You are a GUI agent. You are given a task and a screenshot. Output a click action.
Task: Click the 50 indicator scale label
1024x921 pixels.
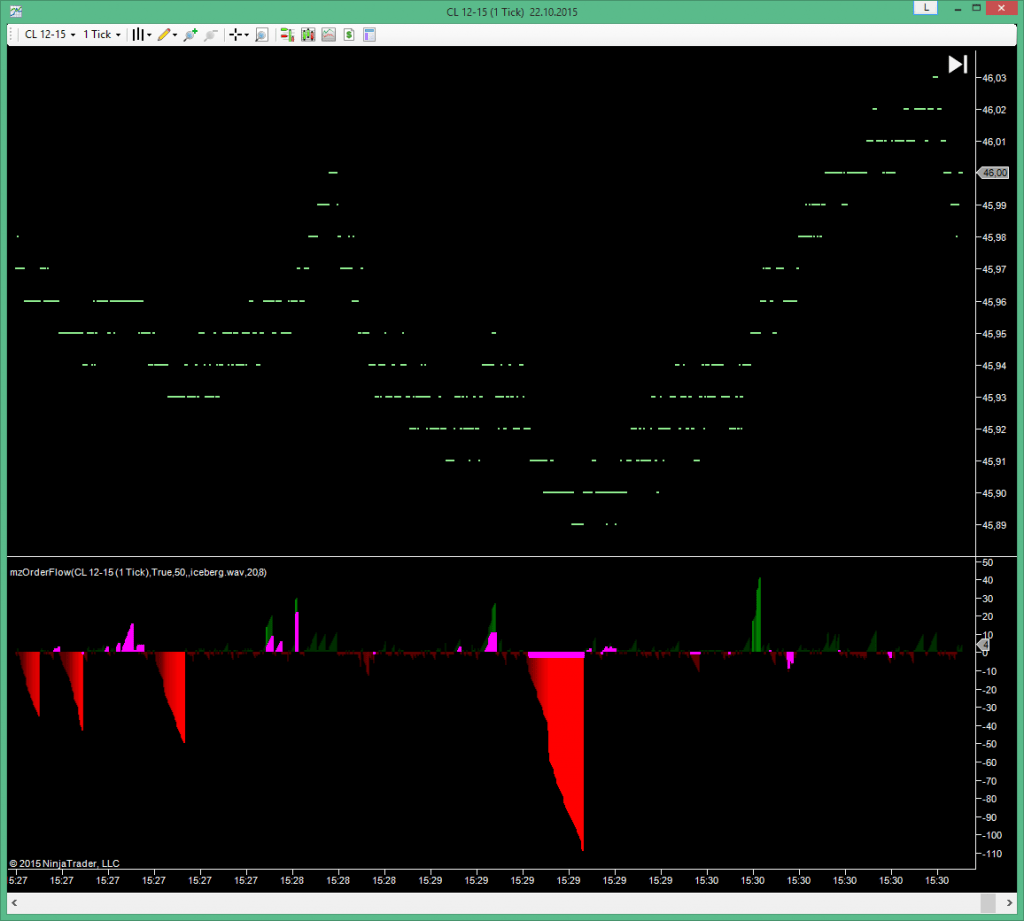click(x=988, y=562)
